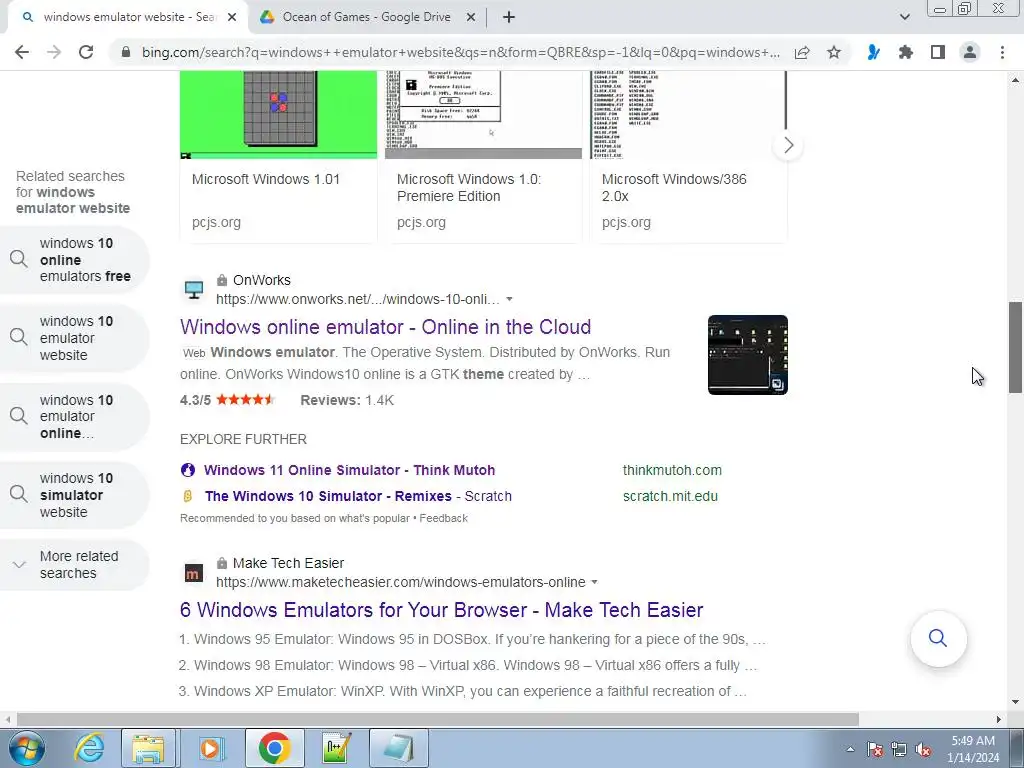Open the Windows Start menu

(26, 748)
